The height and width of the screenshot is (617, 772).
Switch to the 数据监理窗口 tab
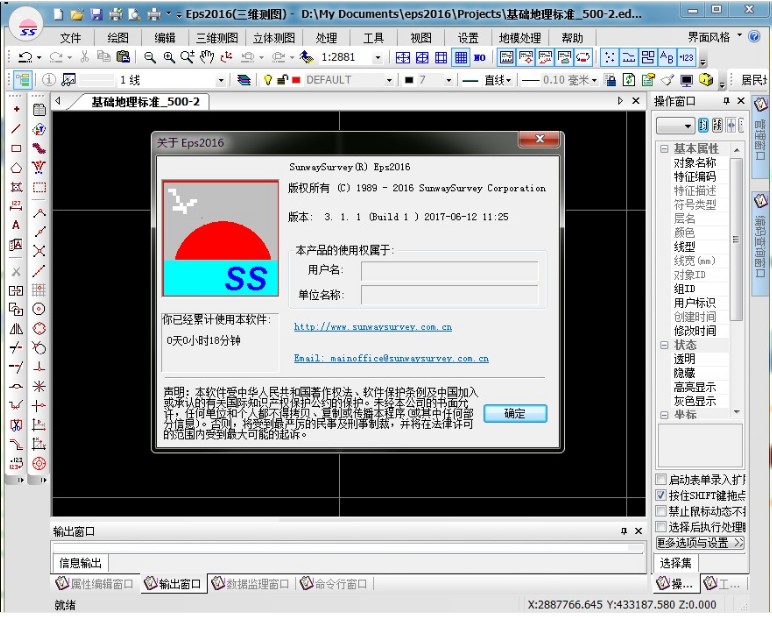[250, 584]
